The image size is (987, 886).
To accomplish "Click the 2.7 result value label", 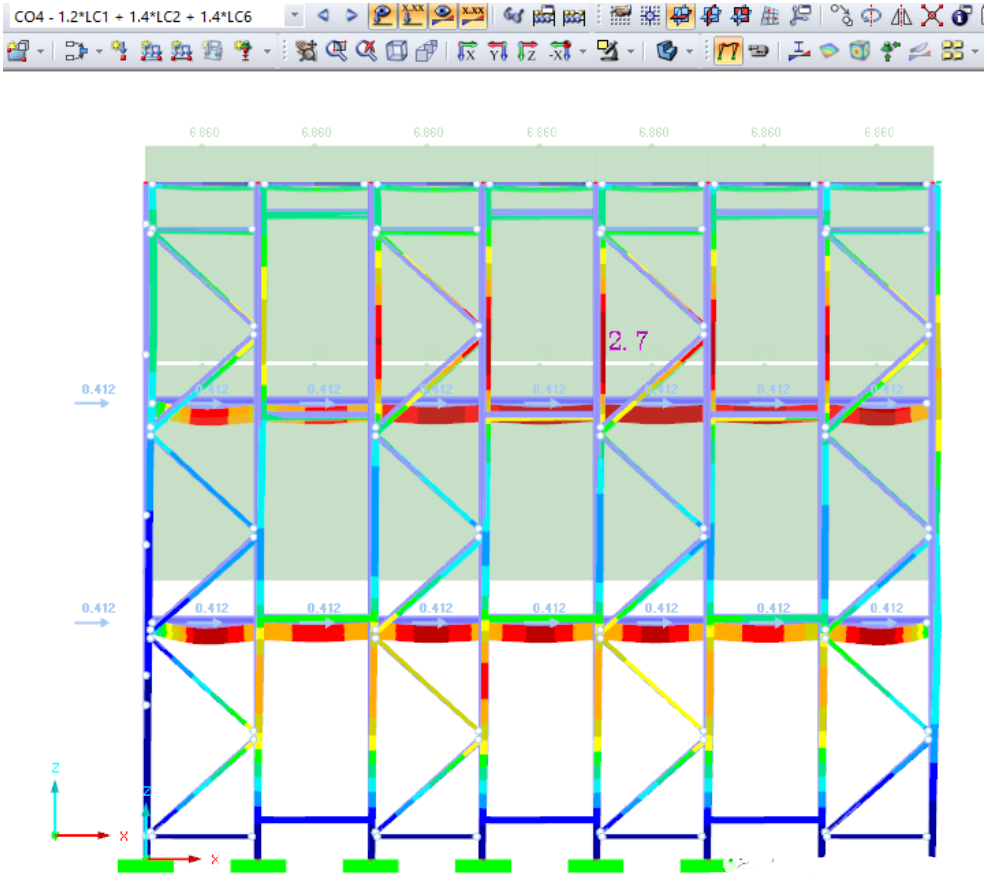I will tap(628, 341).
